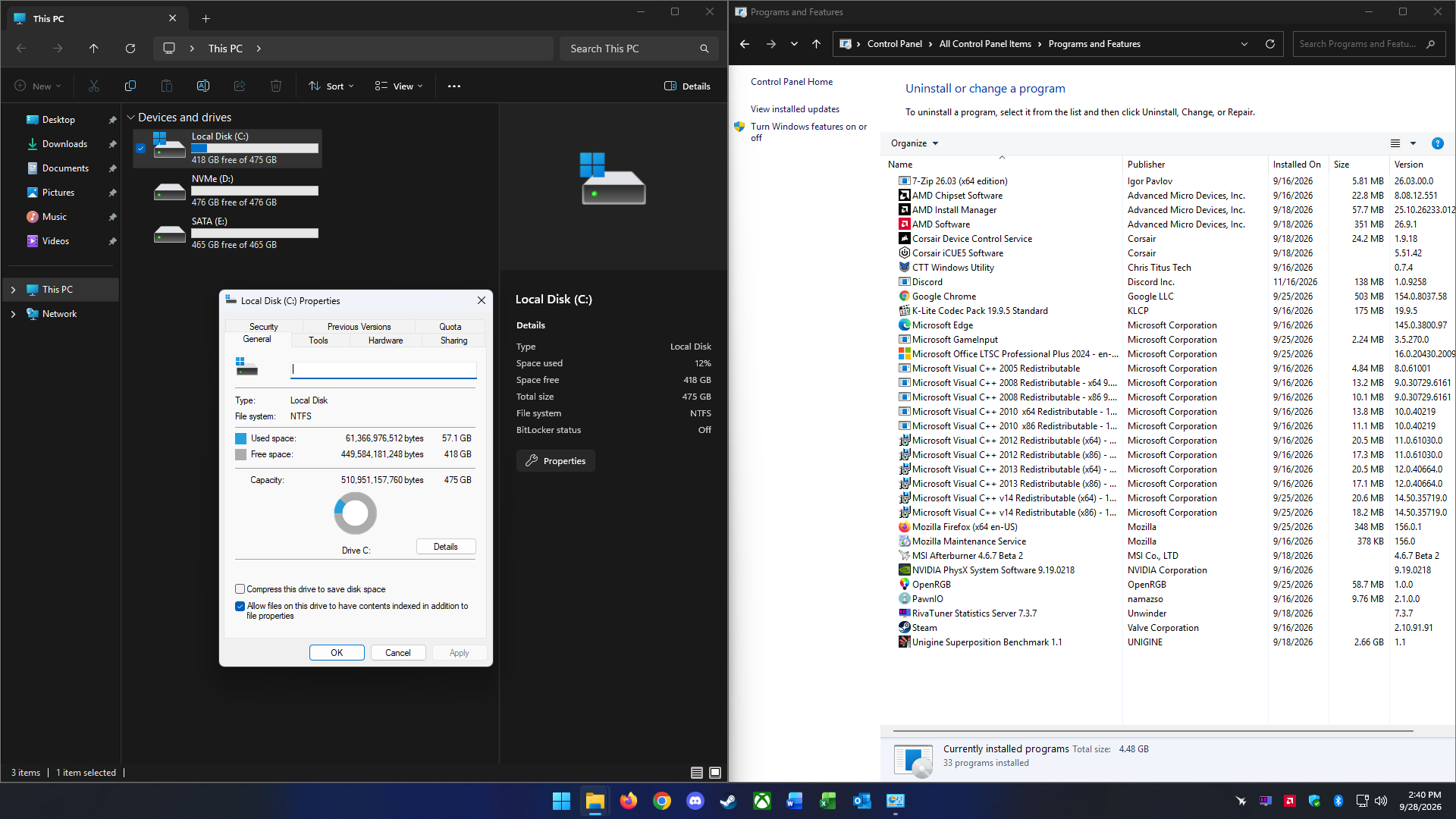Open Steam from the taskbar

[729, 801]
